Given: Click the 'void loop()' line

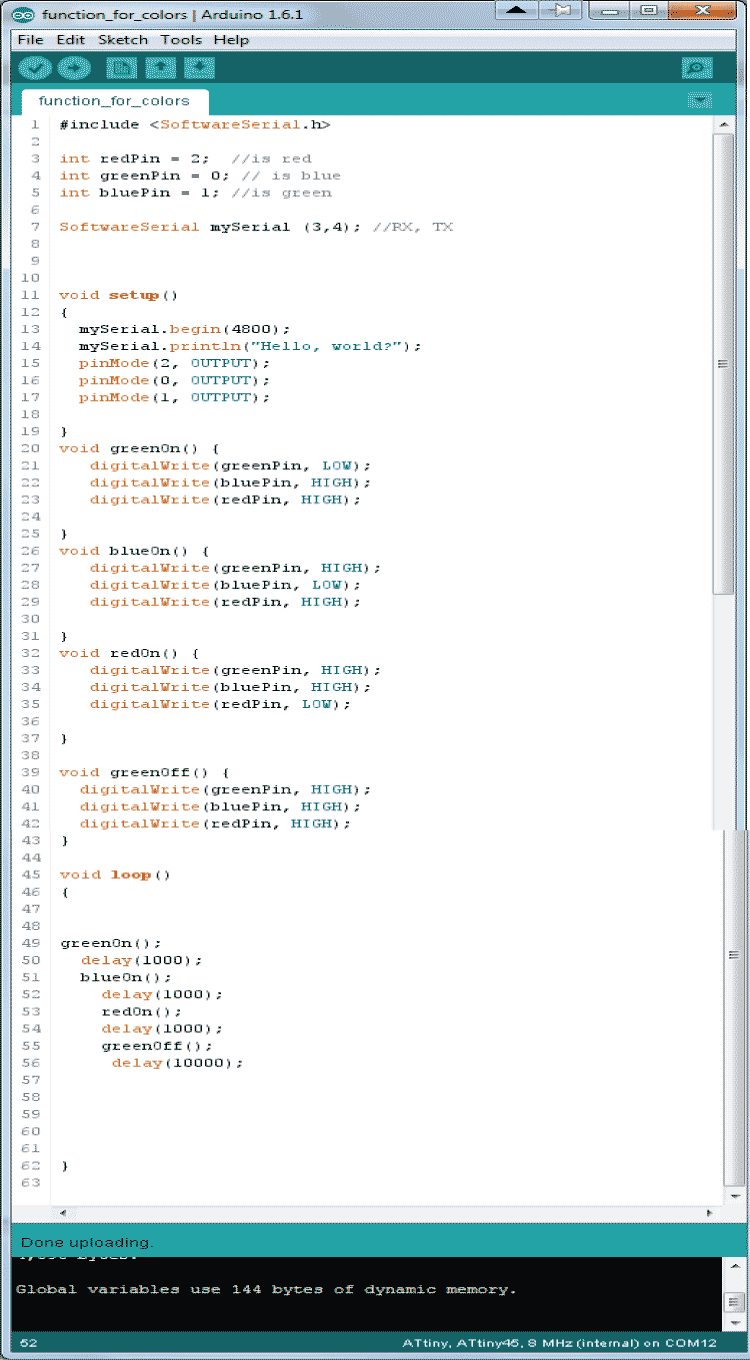Looking at the screenshot, I should coord(114,874).
